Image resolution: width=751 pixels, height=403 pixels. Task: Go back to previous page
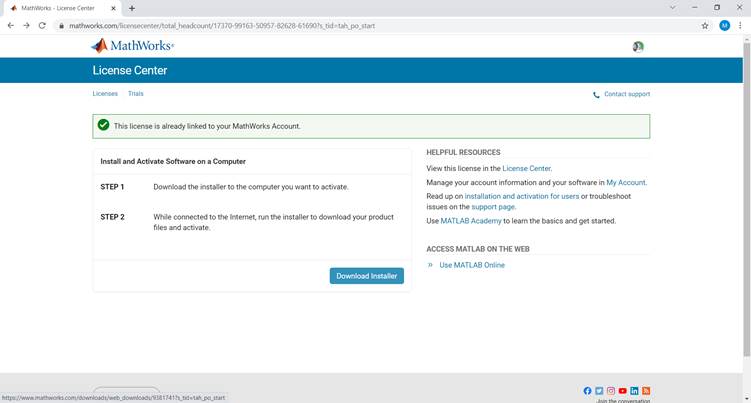(11, 25)
